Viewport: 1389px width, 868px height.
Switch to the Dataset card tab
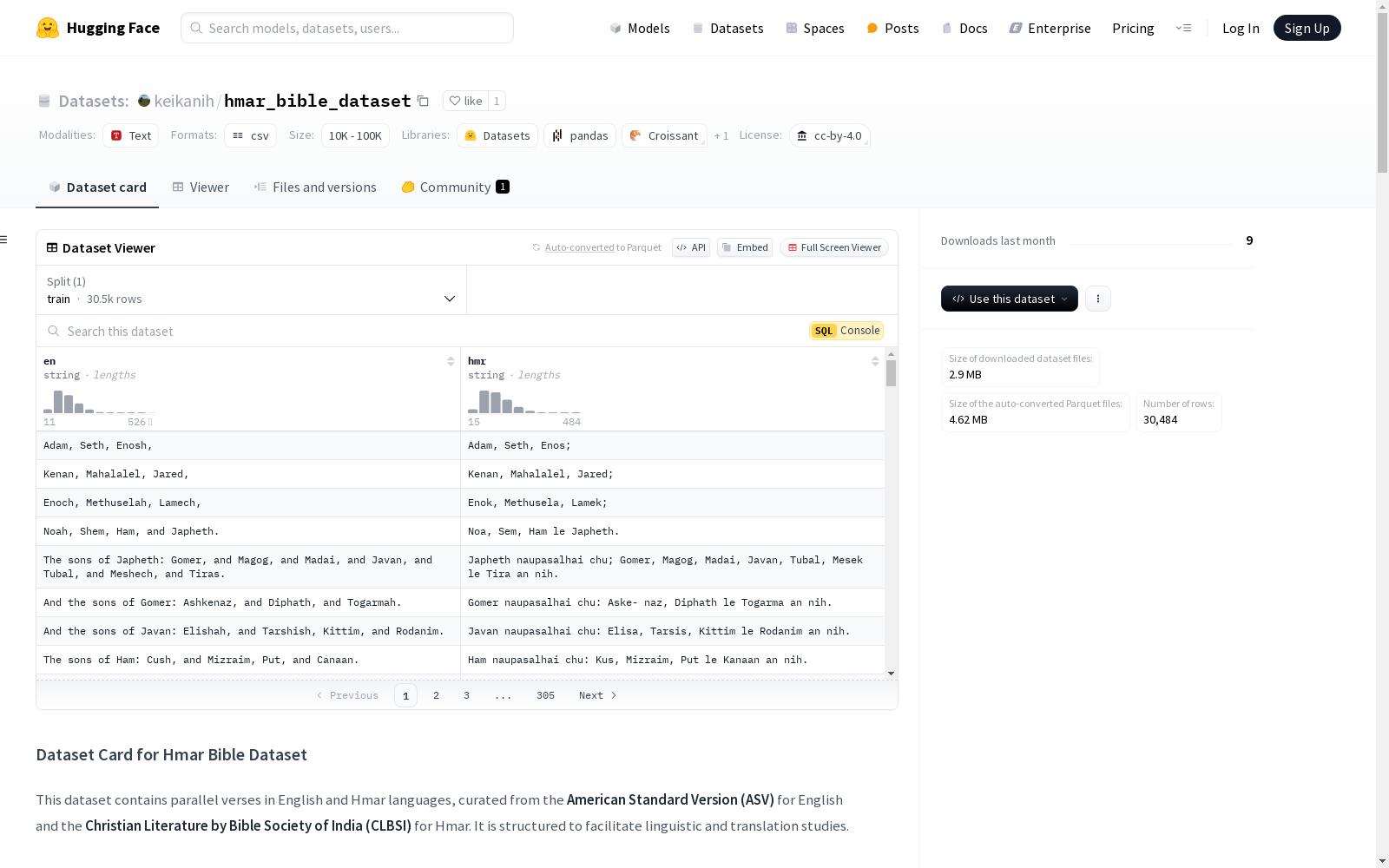[x=97, y=187]
